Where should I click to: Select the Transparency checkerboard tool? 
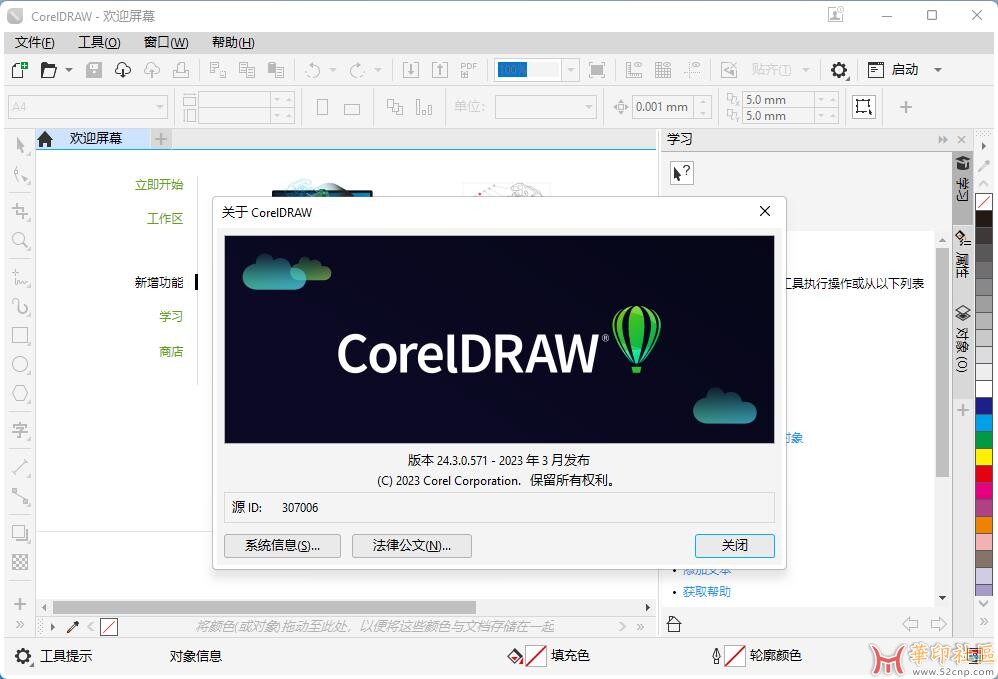point(20,562)
